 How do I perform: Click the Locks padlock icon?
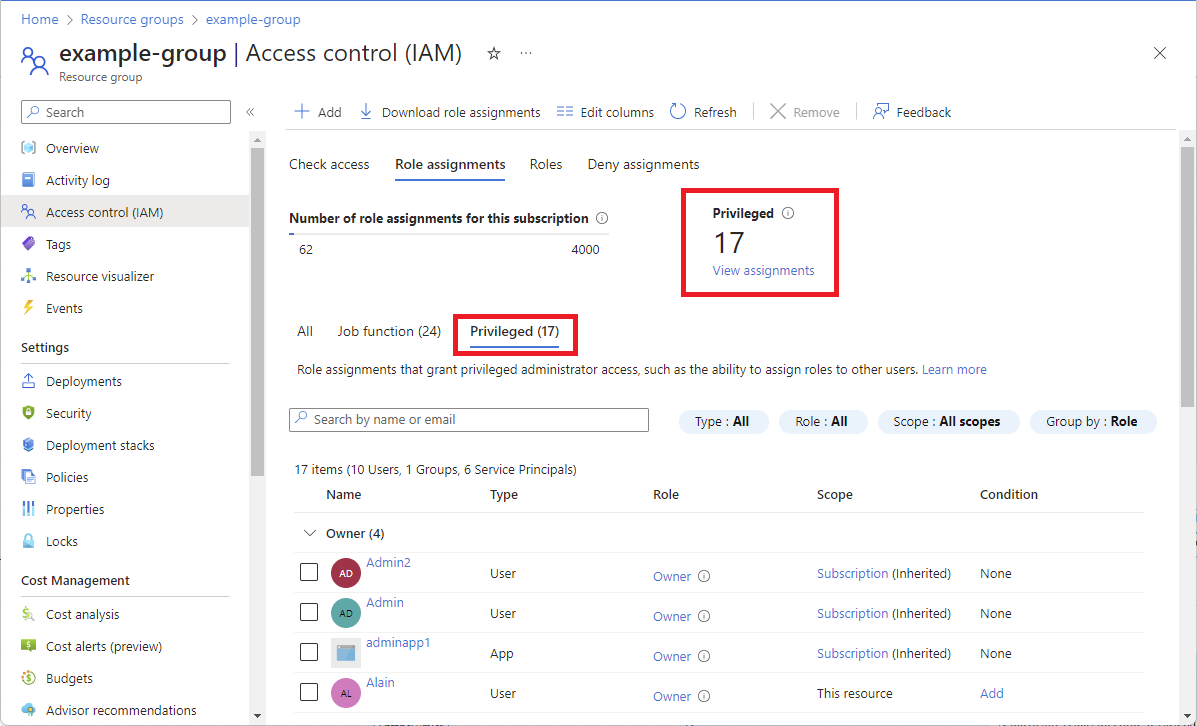pyautogui.click(x=28, y=540)
